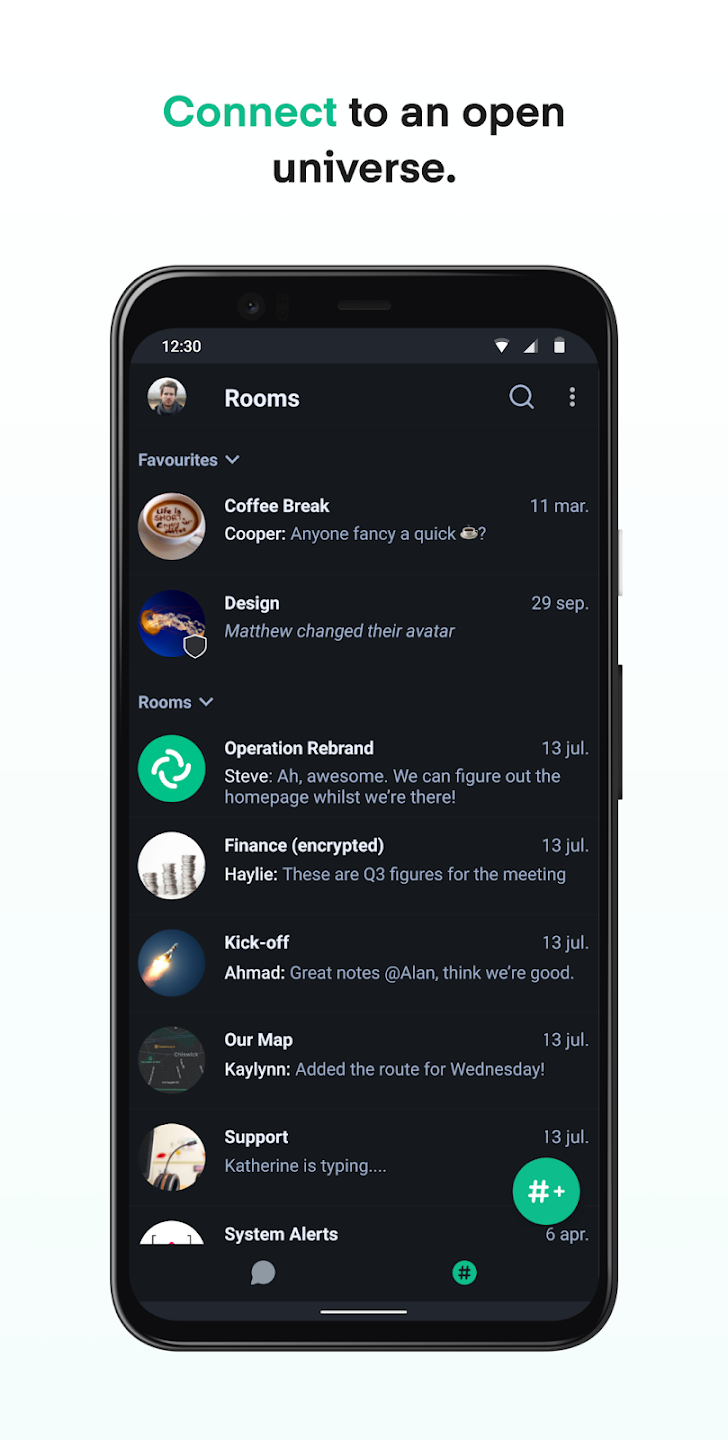Collapse the Rooms section chevron

tap(206, 702)
